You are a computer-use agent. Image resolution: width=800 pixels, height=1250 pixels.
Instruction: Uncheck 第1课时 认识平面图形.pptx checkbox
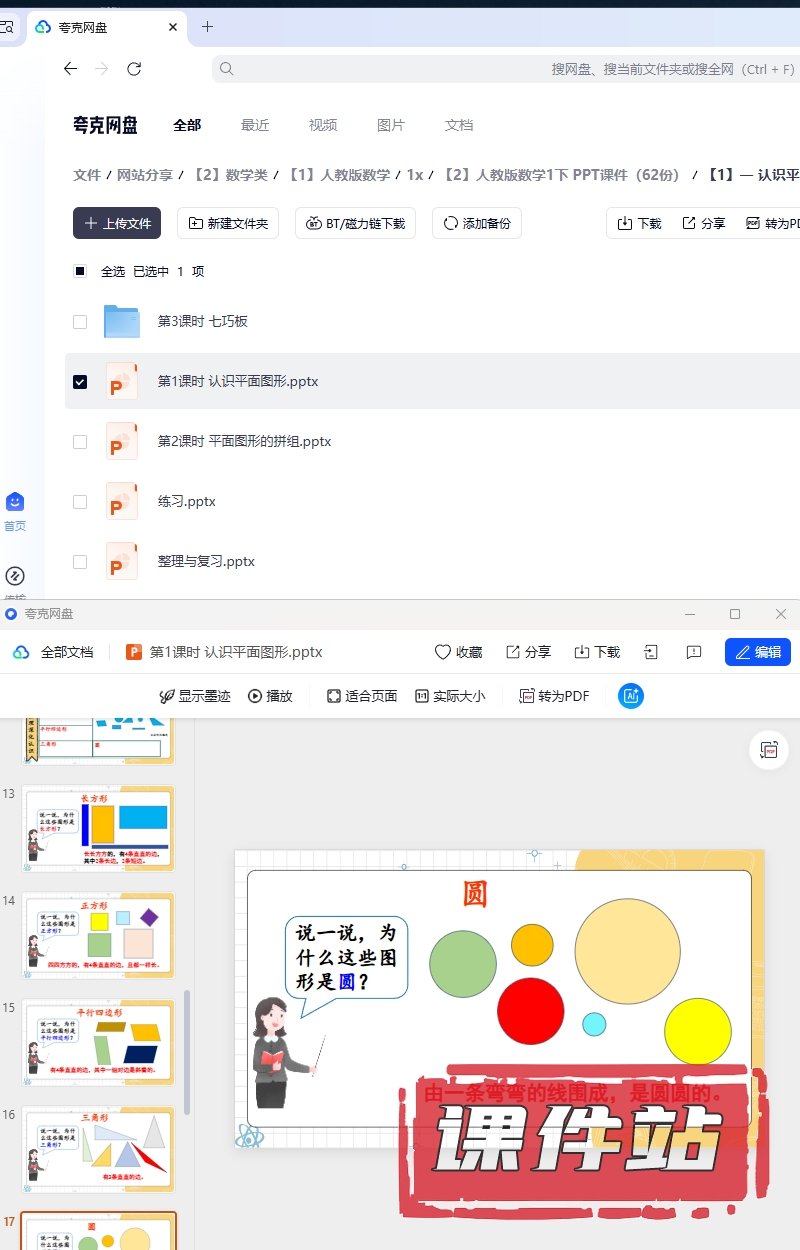click(x=80, y=381)
